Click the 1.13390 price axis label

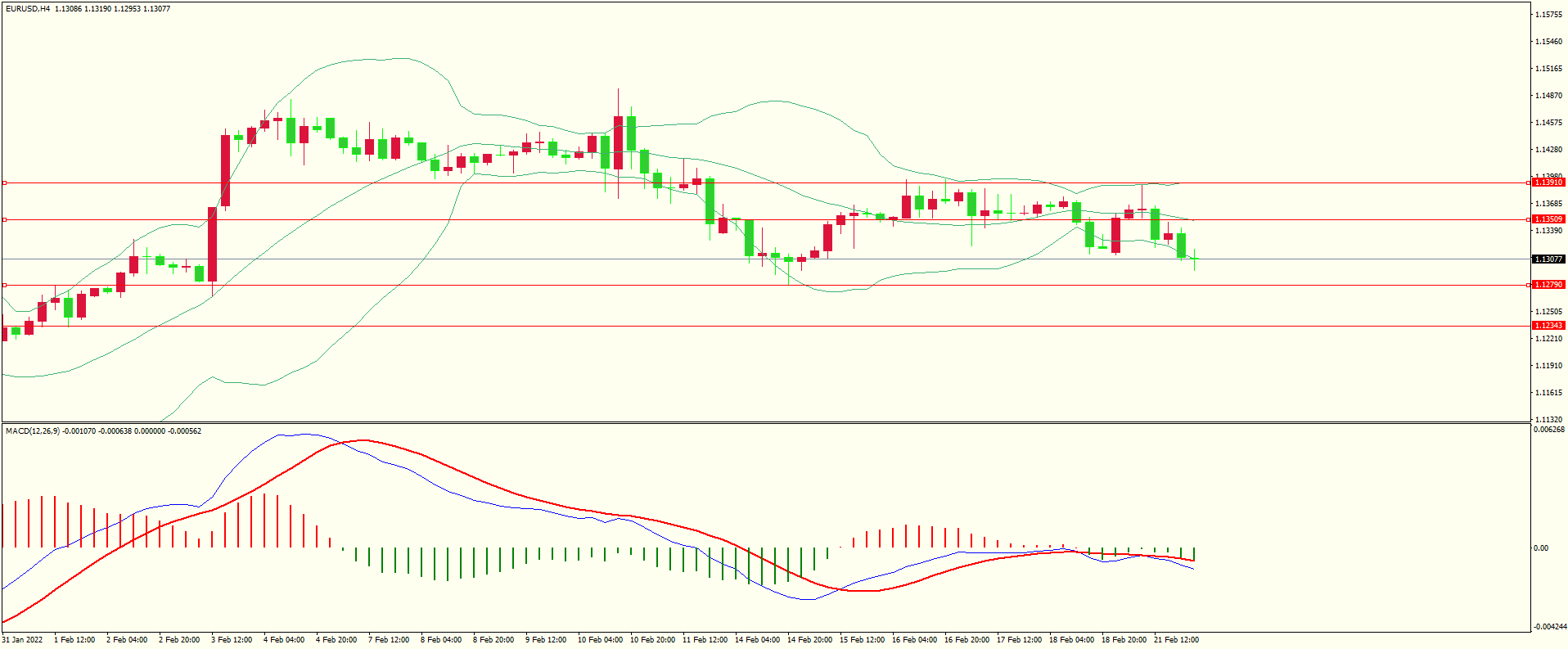click(1549, 231)
